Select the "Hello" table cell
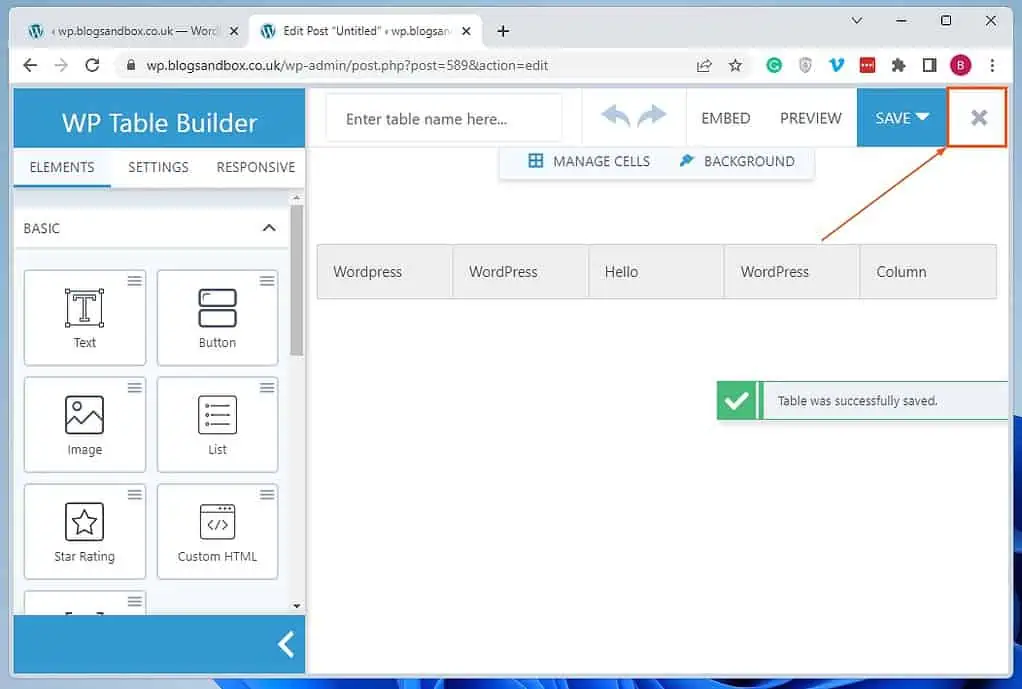The height and width of the screenshot is (689, 1022). 656,272
